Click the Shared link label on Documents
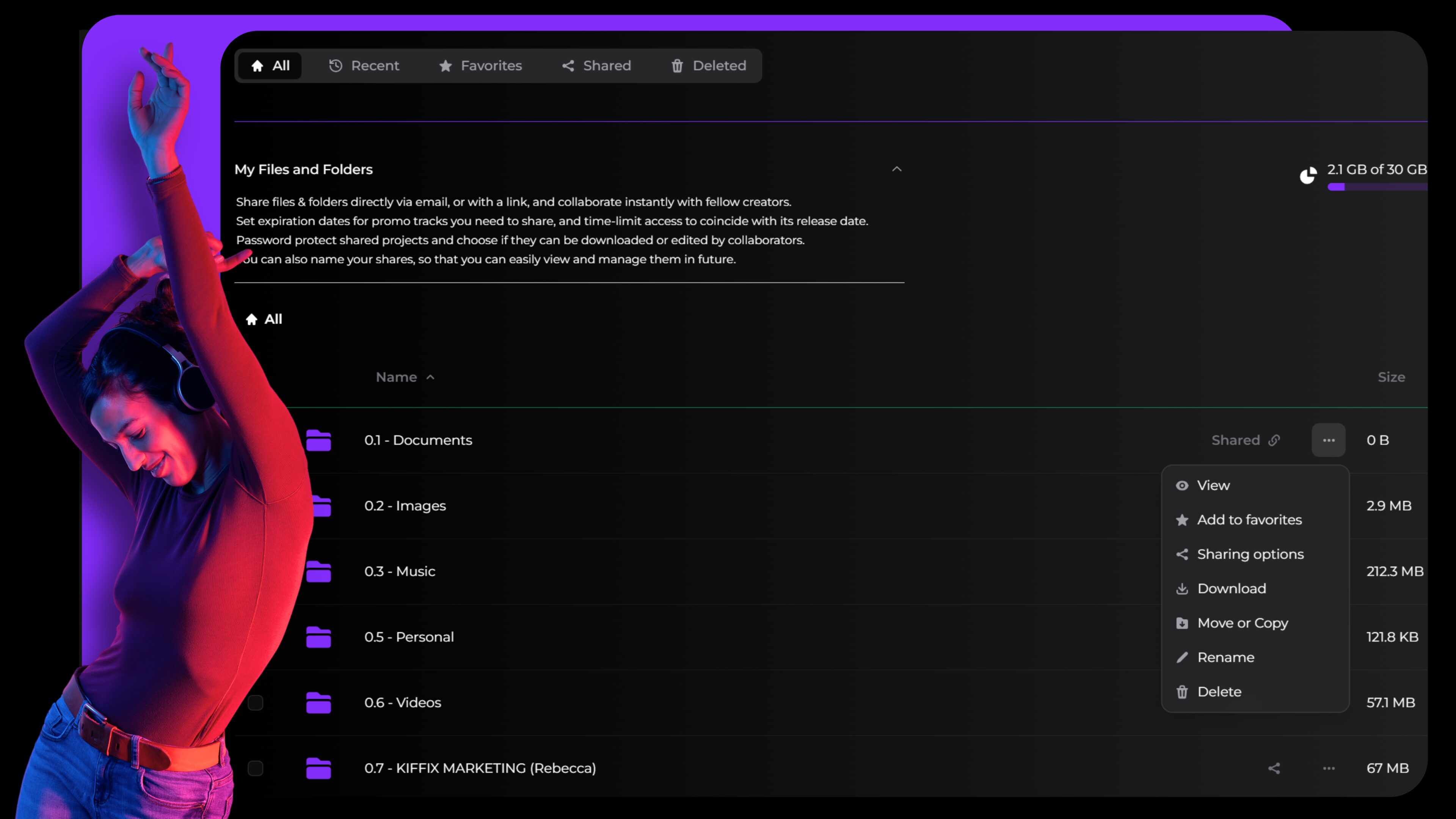1456x819 pixels. pos(1246,440)
